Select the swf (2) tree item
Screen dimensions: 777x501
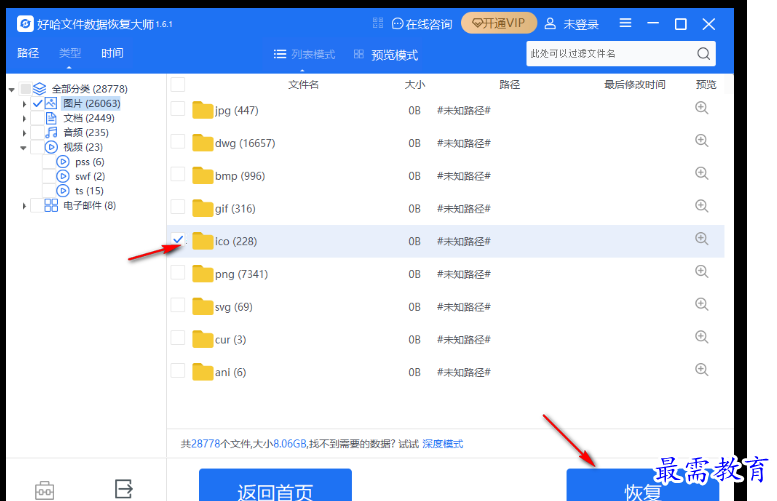tap(90, 176)
